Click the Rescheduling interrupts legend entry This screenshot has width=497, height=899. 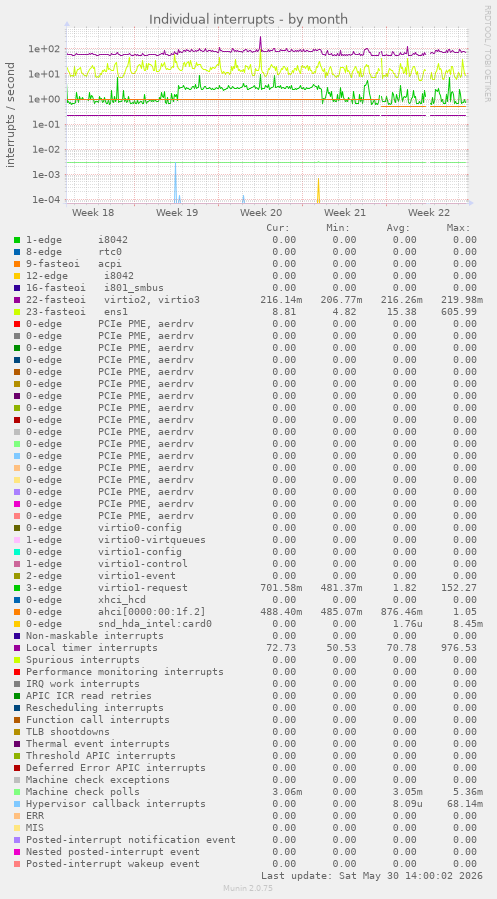coord(95,708)
